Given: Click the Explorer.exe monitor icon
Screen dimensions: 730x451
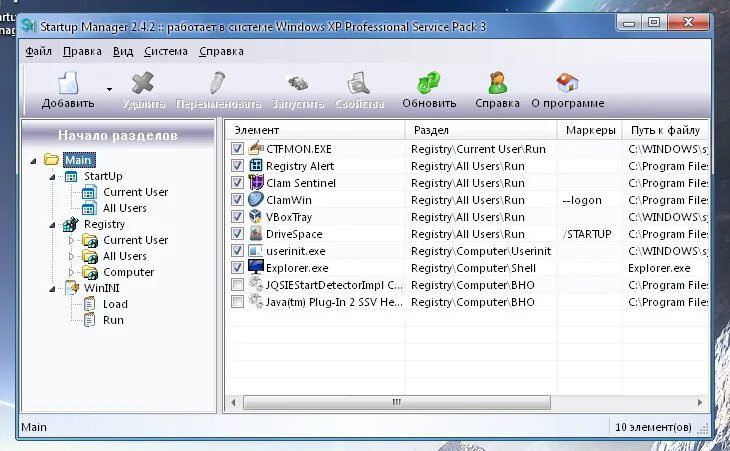Looking at the screenshot, I should [x=256, y=268].
